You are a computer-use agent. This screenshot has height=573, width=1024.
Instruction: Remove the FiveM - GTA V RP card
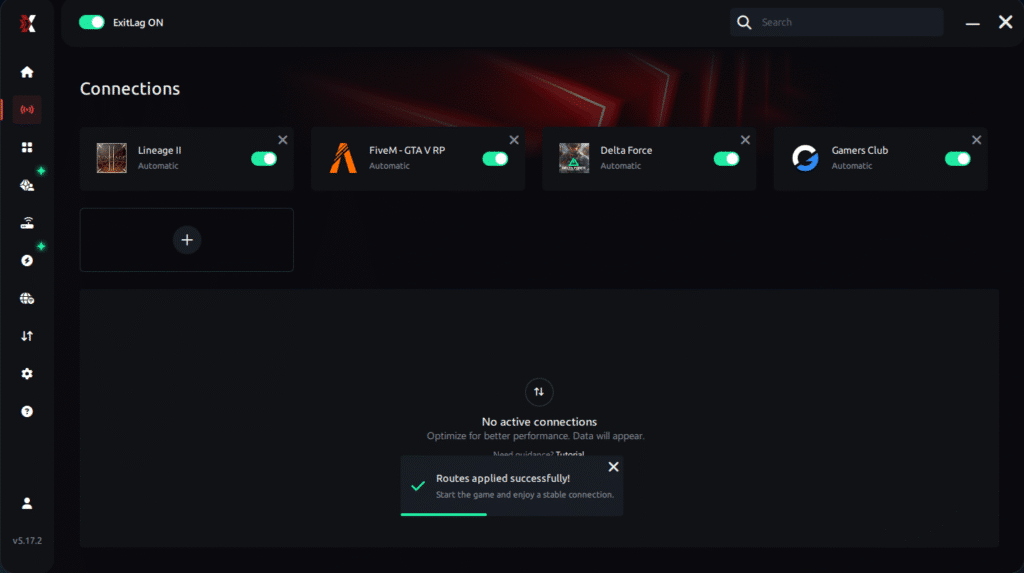pyautogui.click(x=514, y=140)
